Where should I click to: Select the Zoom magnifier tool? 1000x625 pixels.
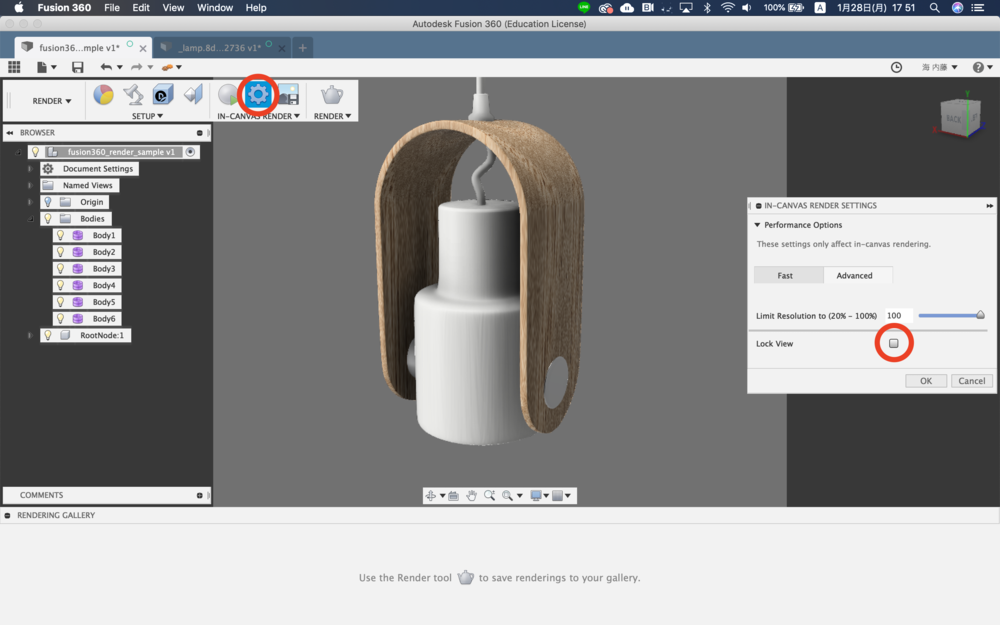pyautogui.click(x=489, y=496)
